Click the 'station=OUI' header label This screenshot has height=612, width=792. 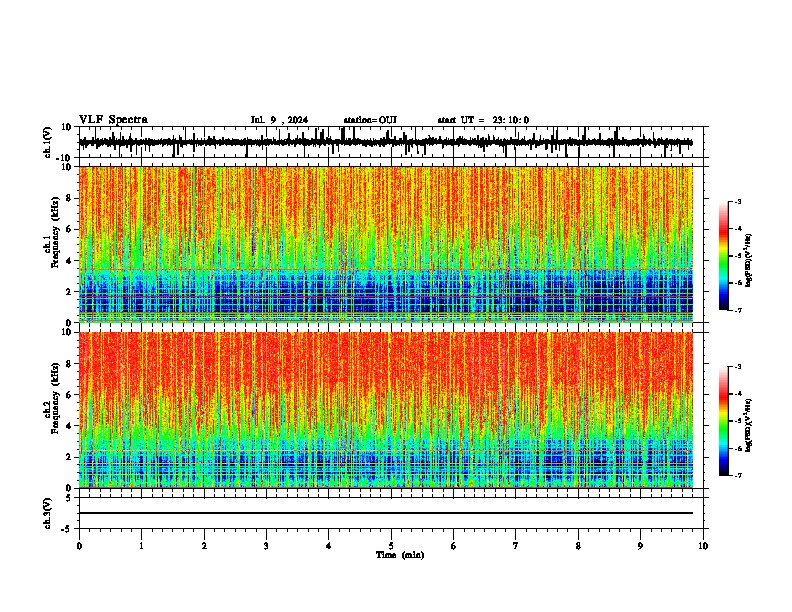370,120
